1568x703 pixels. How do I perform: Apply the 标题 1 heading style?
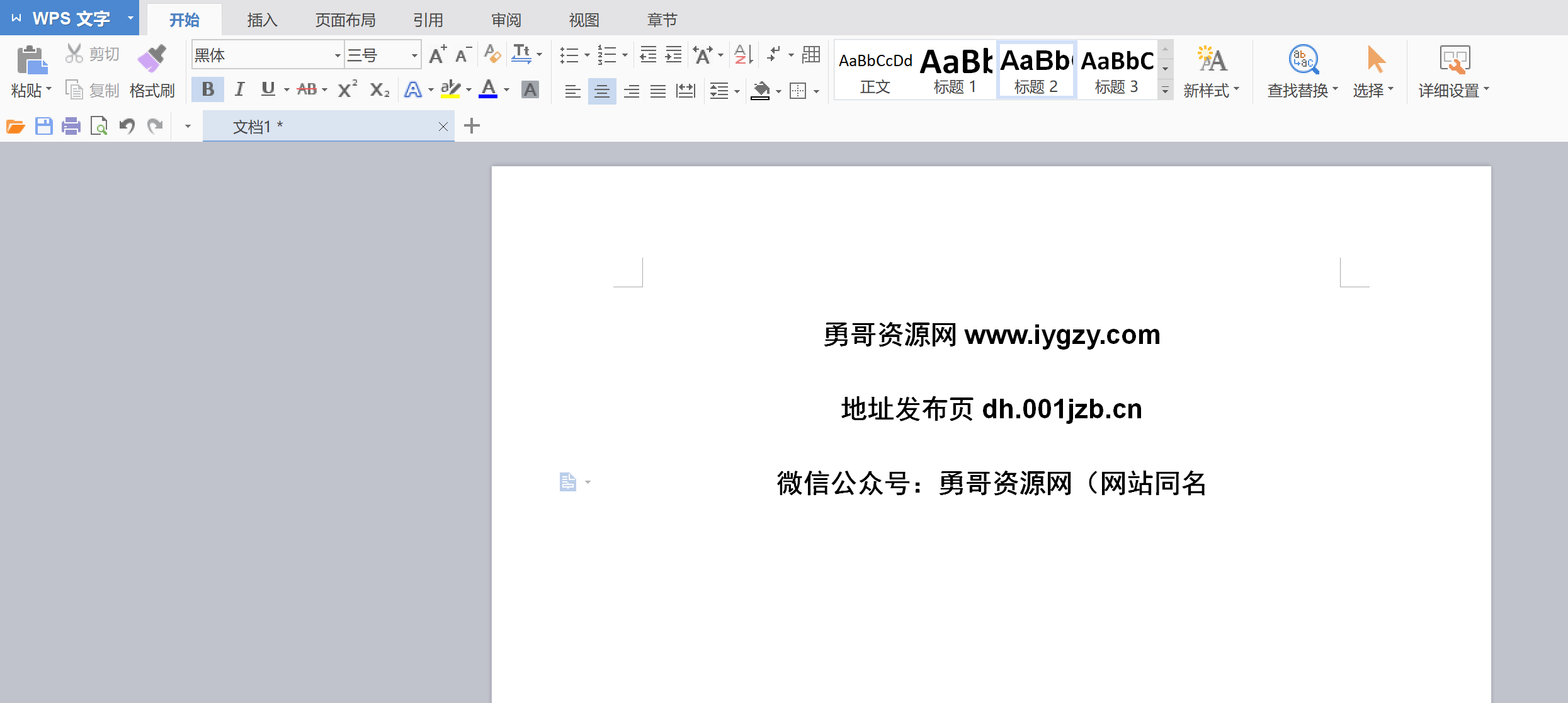point(955,71)
